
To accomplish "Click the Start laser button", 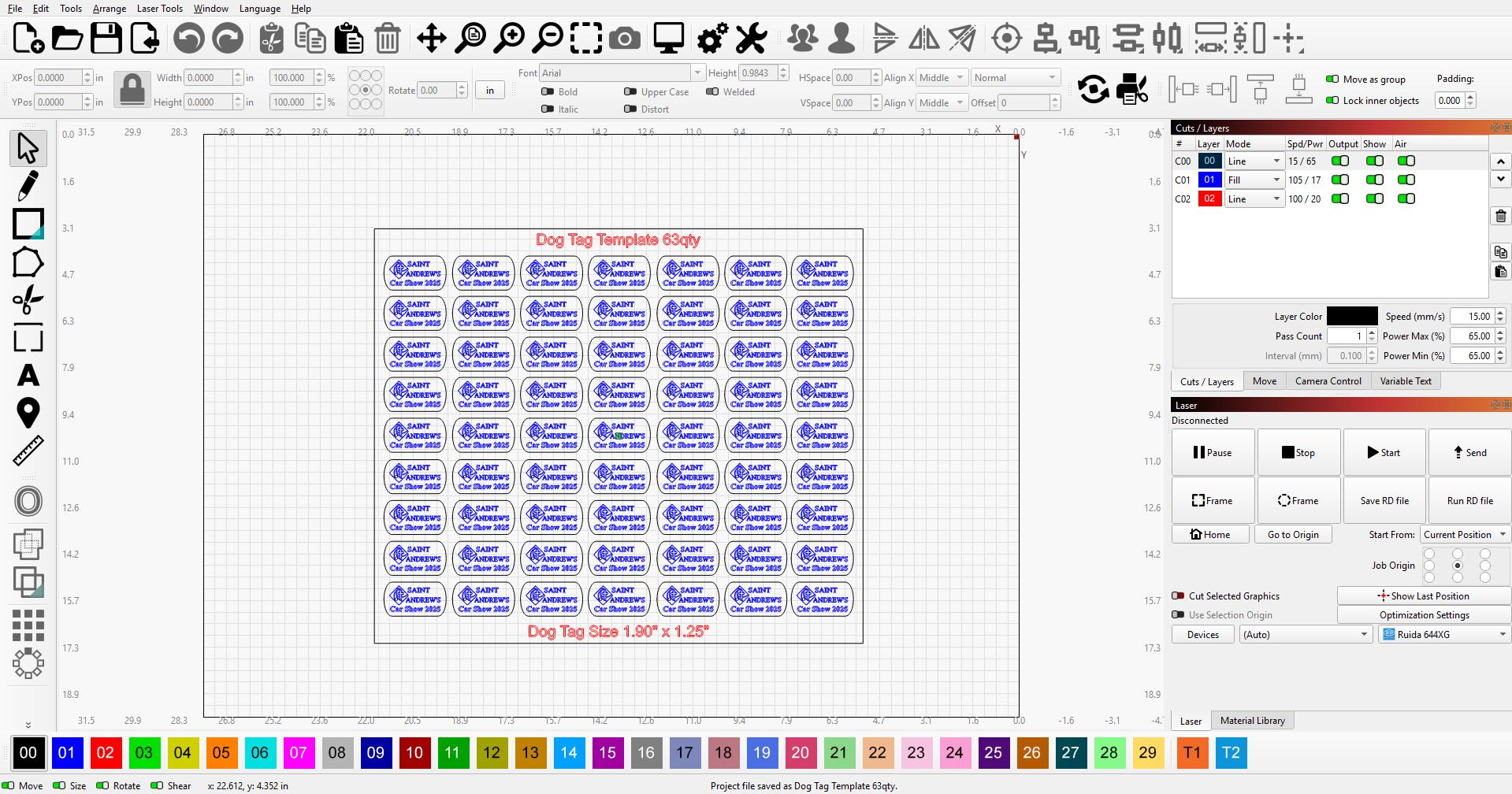I will coord(1384,453).
